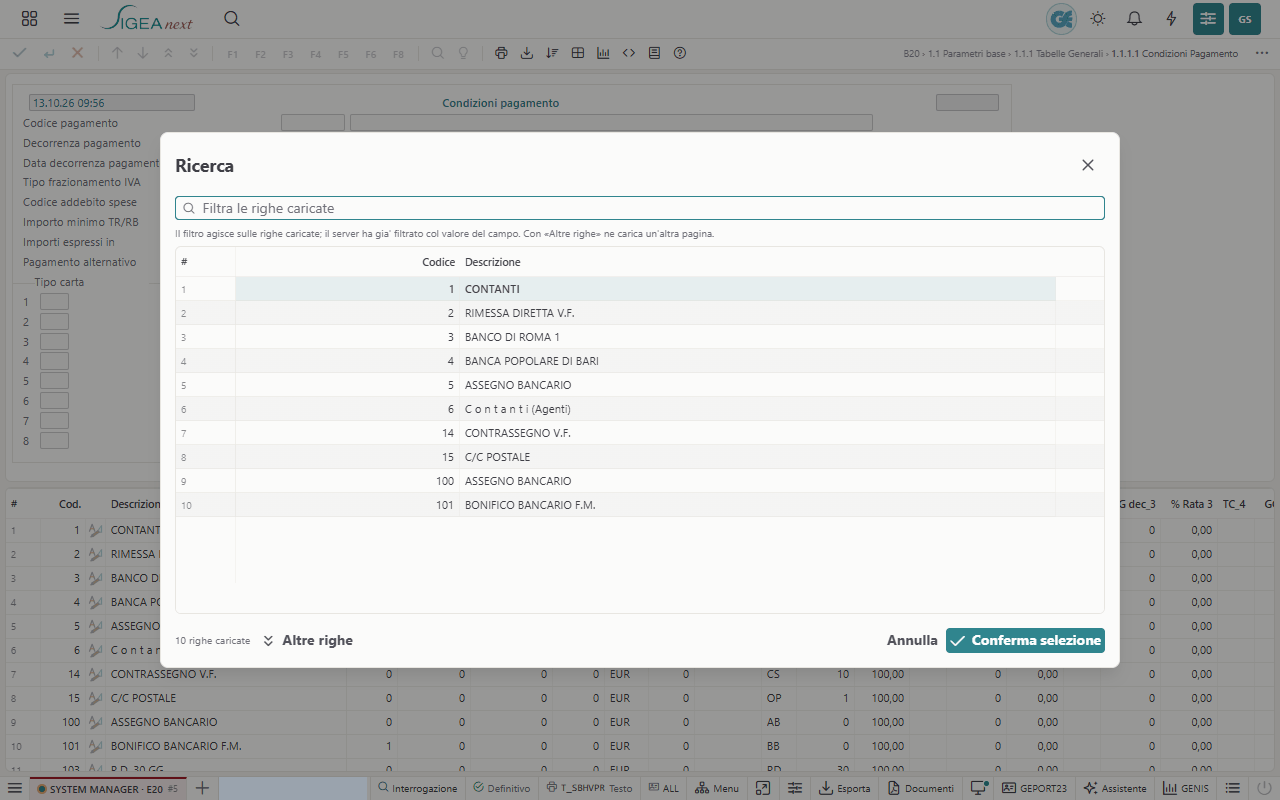The image size is (1280, 800).
Task: Cancel the search with Annulla
Action: coord(912,640)
